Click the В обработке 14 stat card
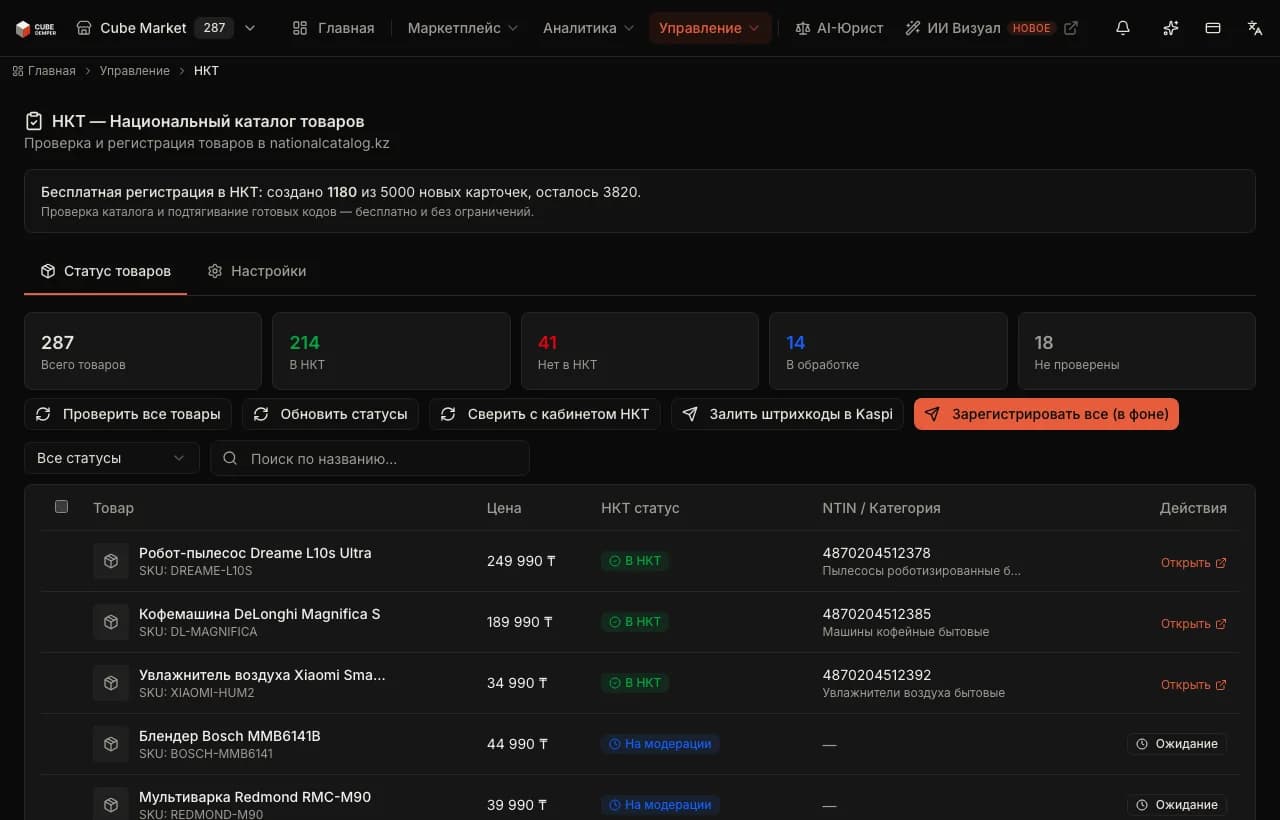This screenshot has width=1280, height=820. [x=888, y=351]
